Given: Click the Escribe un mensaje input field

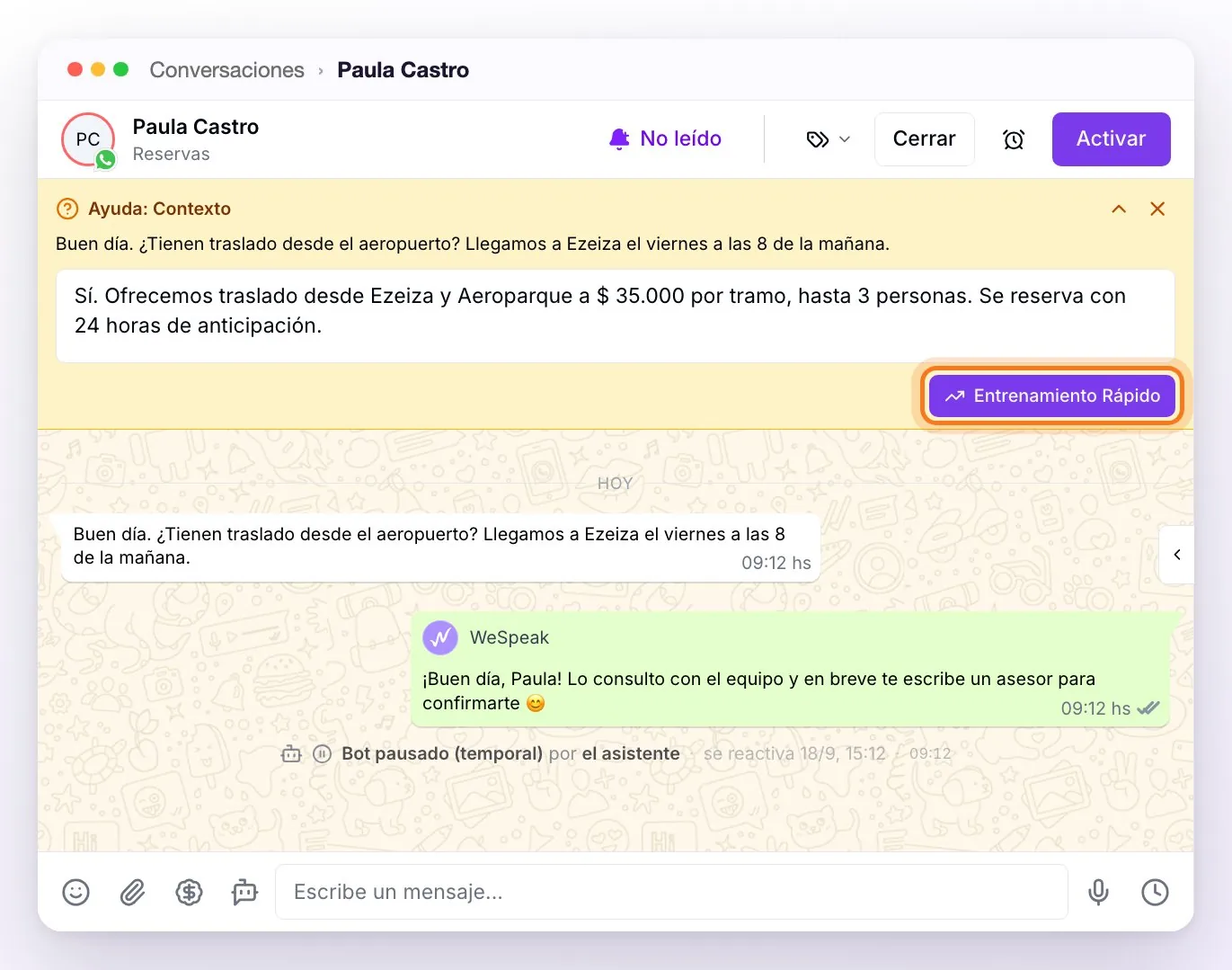Looking at the screenshot, I should click(671, 892).
